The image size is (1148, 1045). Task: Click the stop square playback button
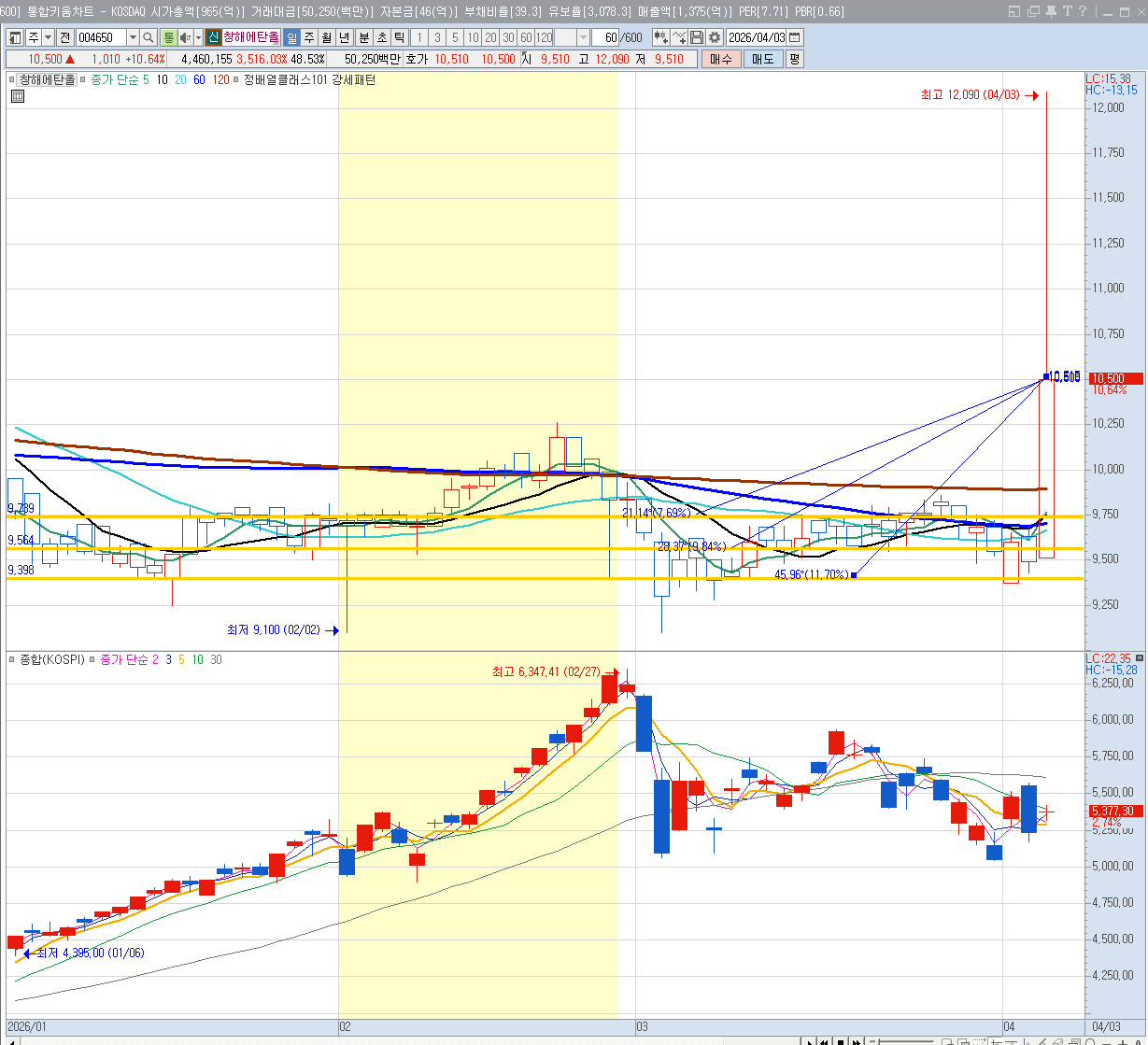pos(841,1042)
